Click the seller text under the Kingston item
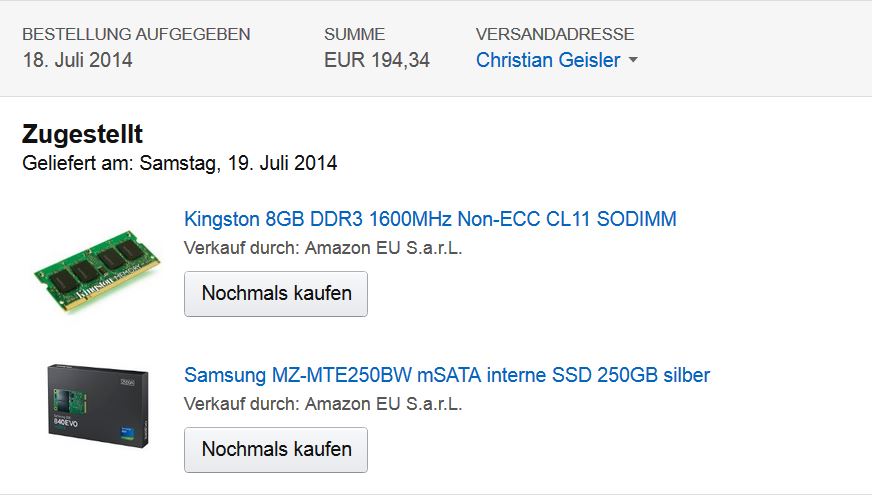The width and height of the screenshot is (872, 495). pos(323,248)
